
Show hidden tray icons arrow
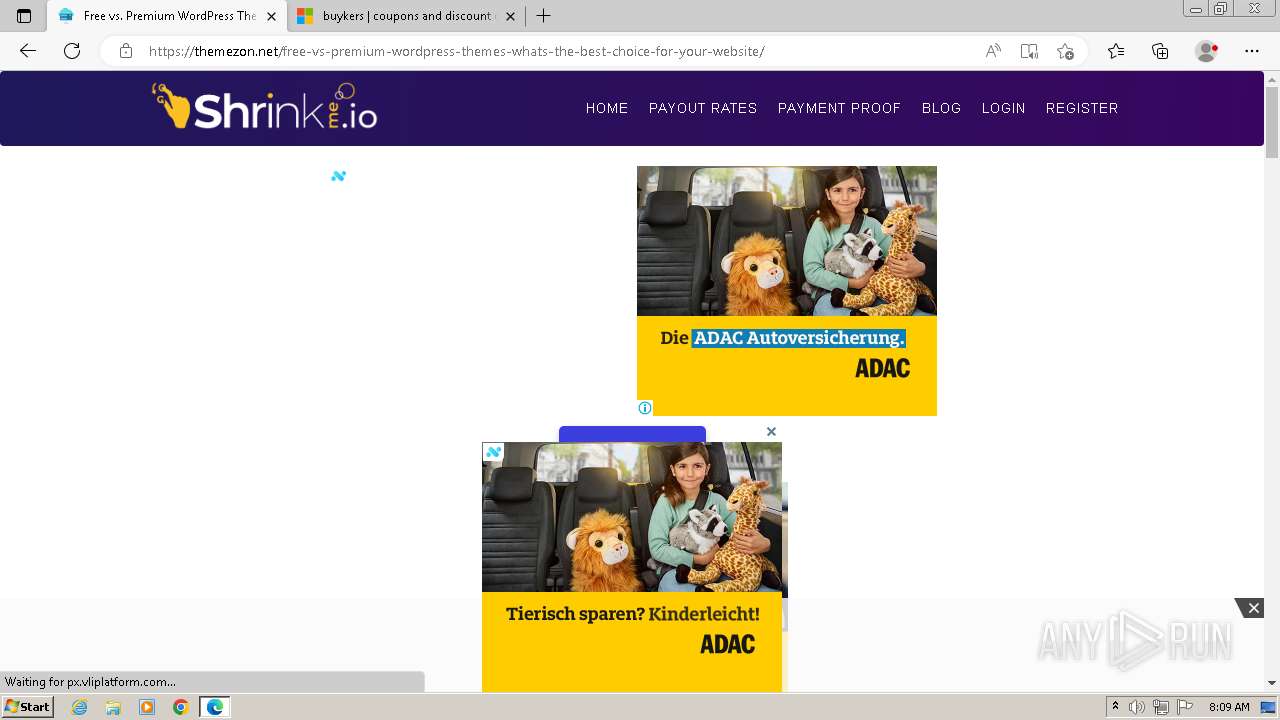(x=1115, y=707)
